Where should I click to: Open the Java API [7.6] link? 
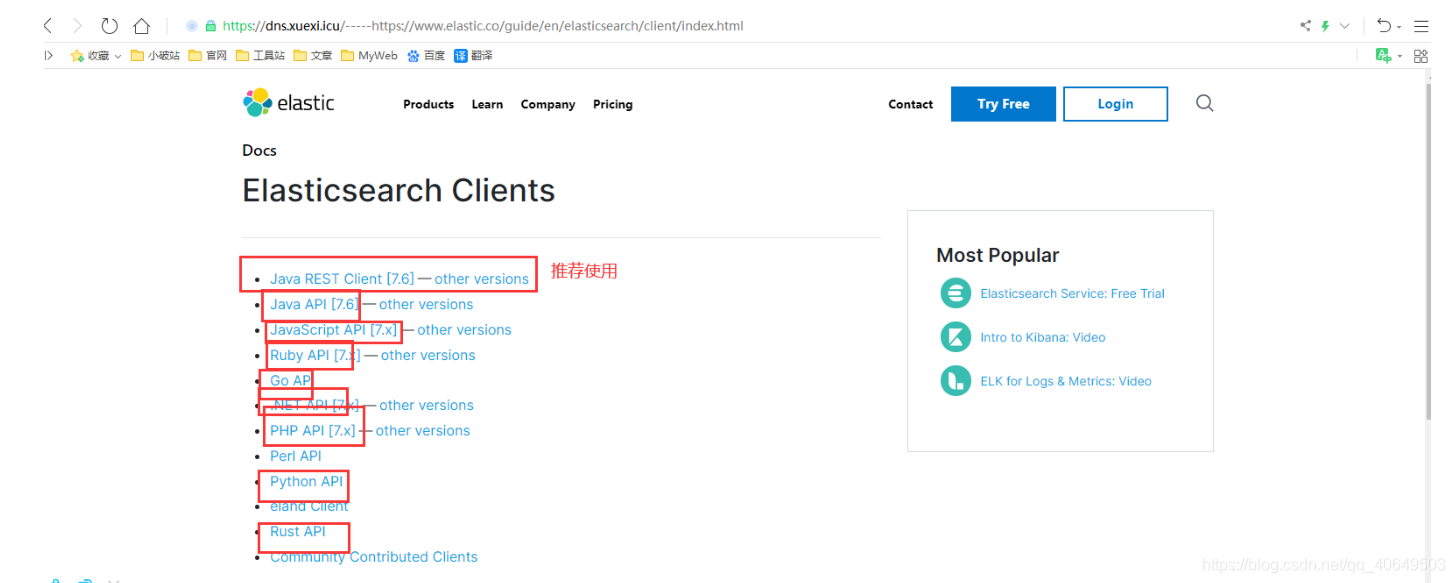pyautogui.click(x=314, y=304)
